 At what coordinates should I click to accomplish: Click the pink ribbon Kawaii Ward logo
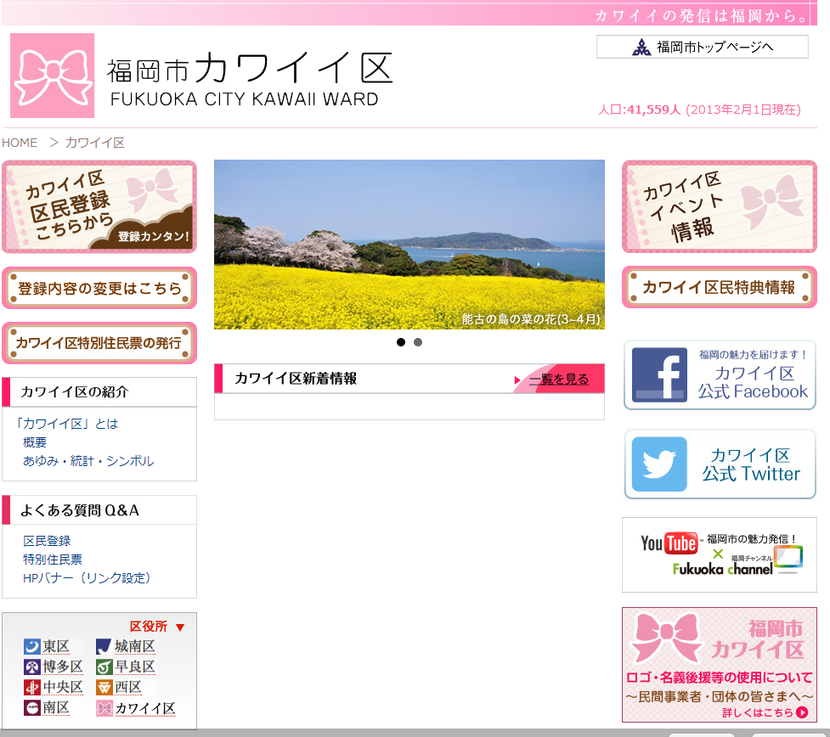click(52, 76)
